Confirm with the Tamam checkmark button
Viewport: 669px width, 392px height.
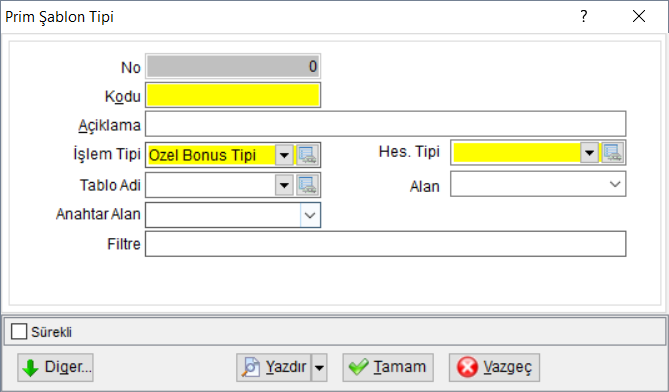(x=388, y=367)
